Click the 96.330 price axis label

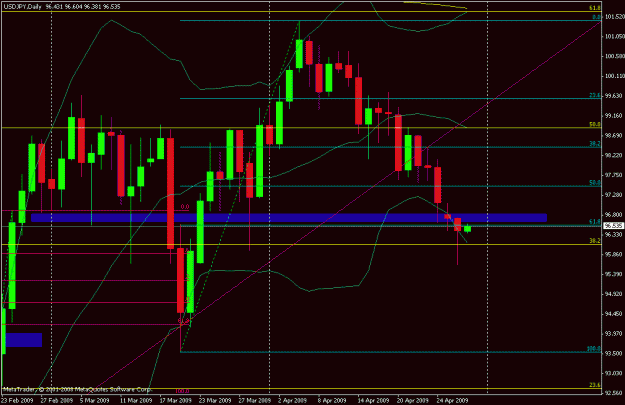click(x=614, y=234)
